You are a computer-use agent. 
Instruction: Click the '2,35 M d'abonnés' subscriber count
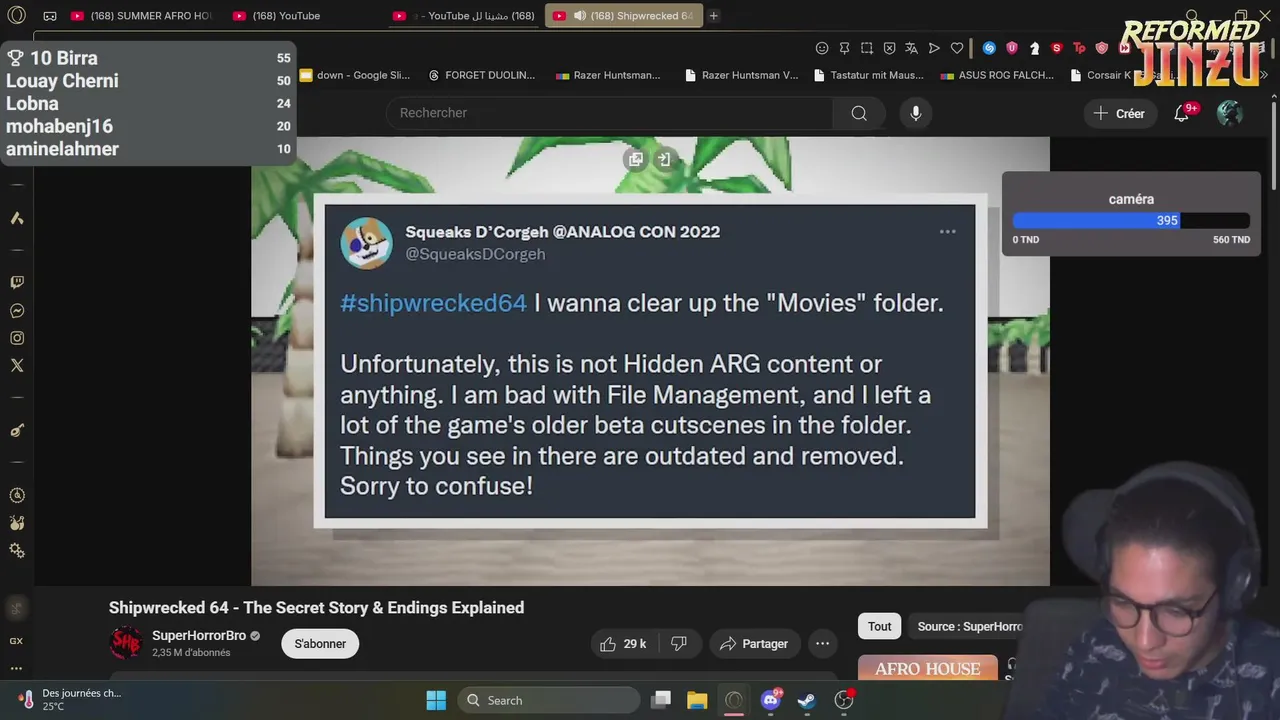[191, 653]
